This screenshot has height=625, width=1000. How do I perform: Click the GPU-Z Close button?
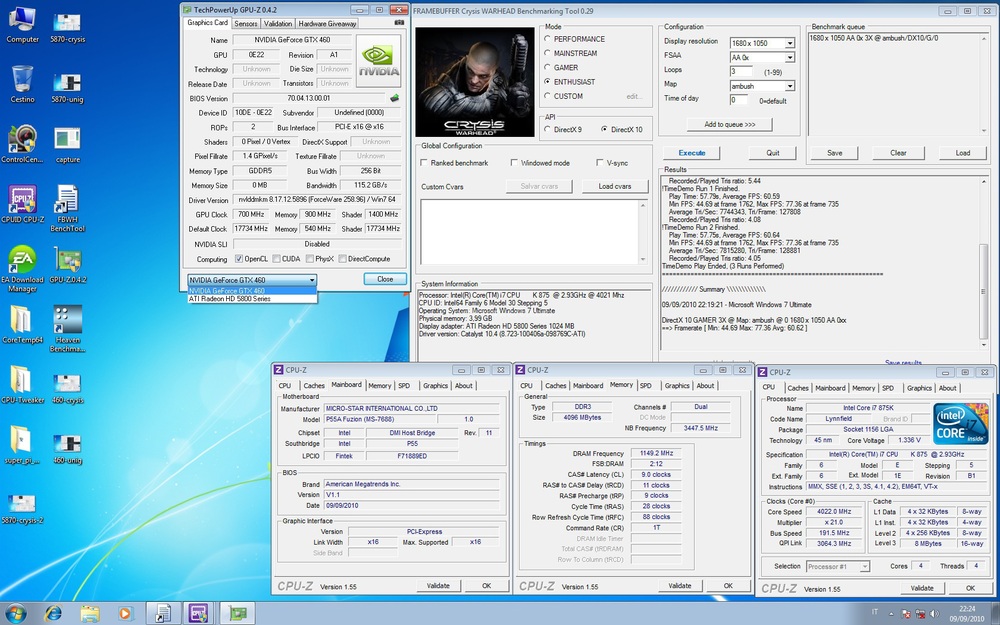click(385, 279)
